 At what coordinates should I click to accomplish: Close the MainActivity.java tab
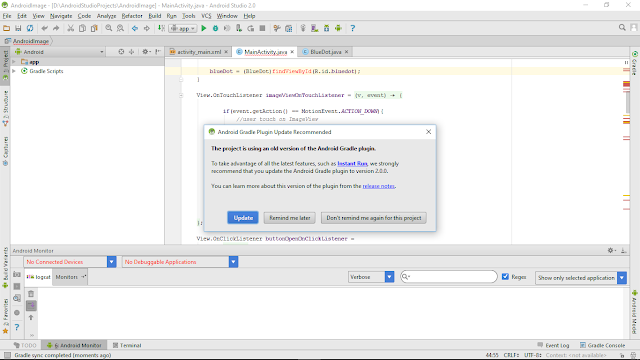point(292,52)
